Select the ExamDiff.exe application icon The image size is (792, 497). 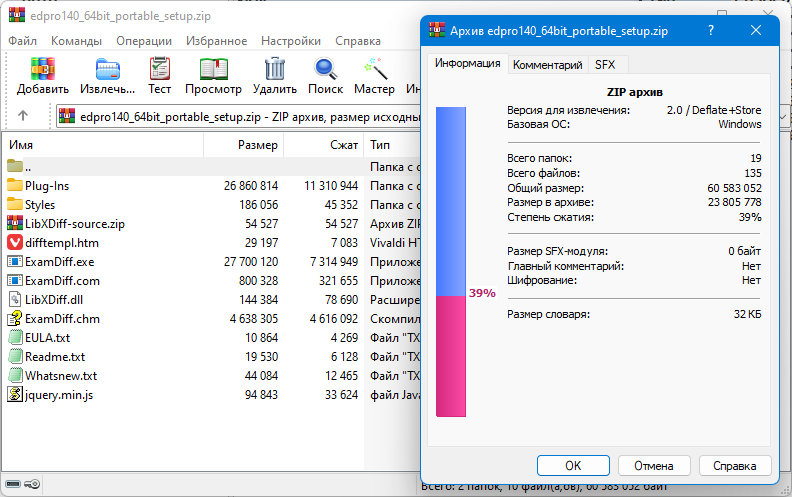point(15,262)
